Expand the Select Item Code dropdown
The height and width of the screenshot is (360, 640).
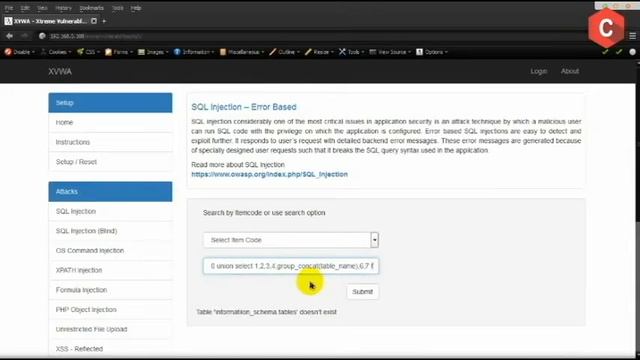(291, 240)
